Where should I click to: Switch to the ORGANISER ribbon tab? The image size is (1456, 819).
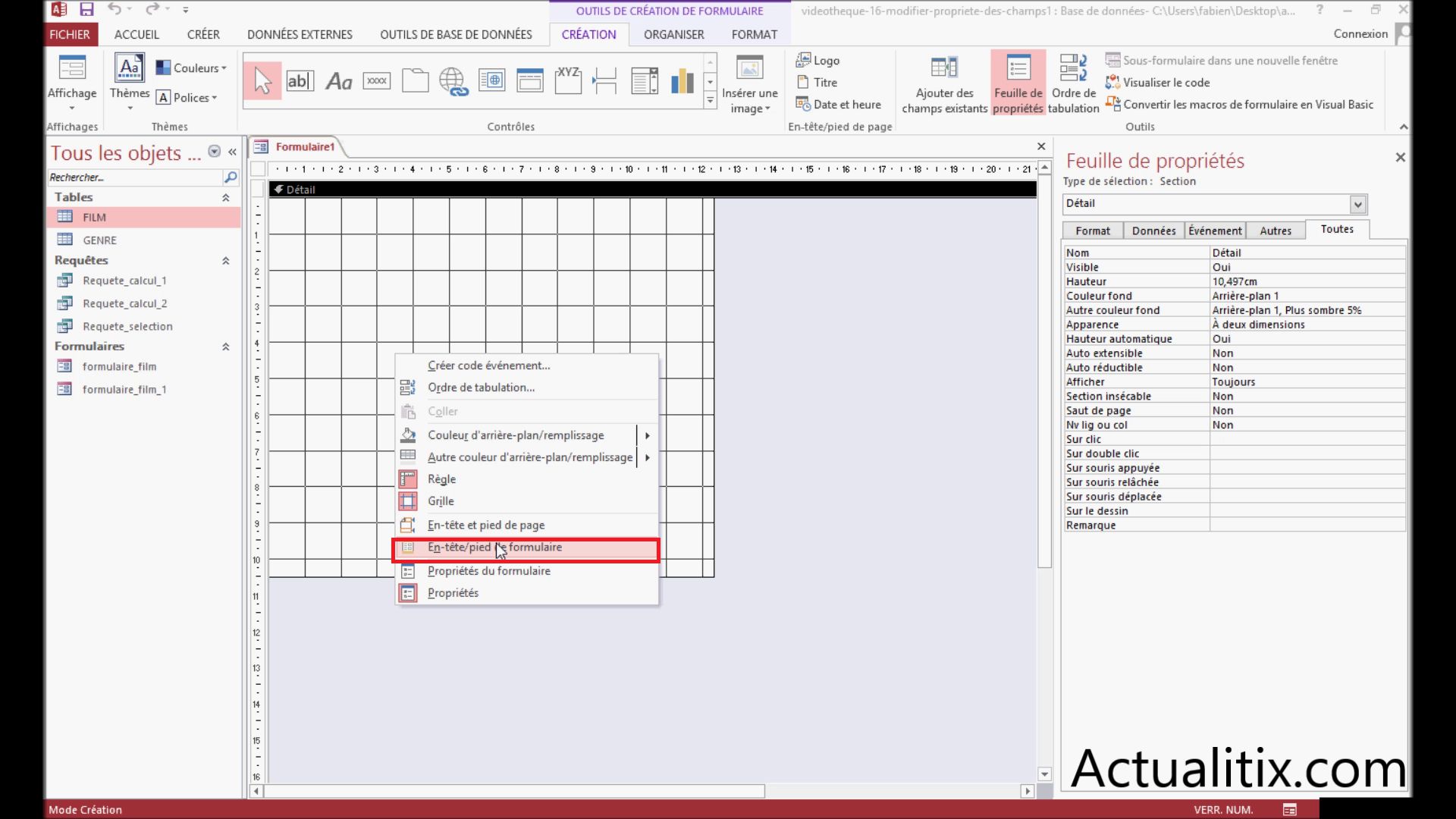pos(673,35)
